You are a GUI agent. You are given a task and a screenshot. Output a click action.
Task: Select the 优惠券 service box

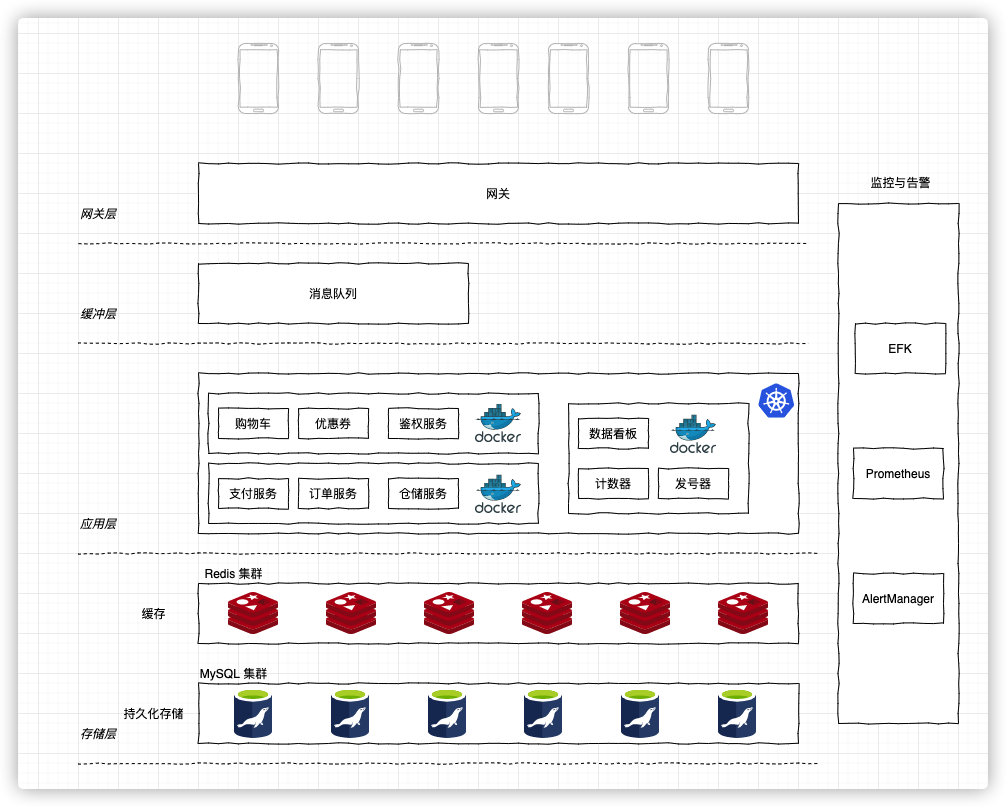(x=333, y=424)
